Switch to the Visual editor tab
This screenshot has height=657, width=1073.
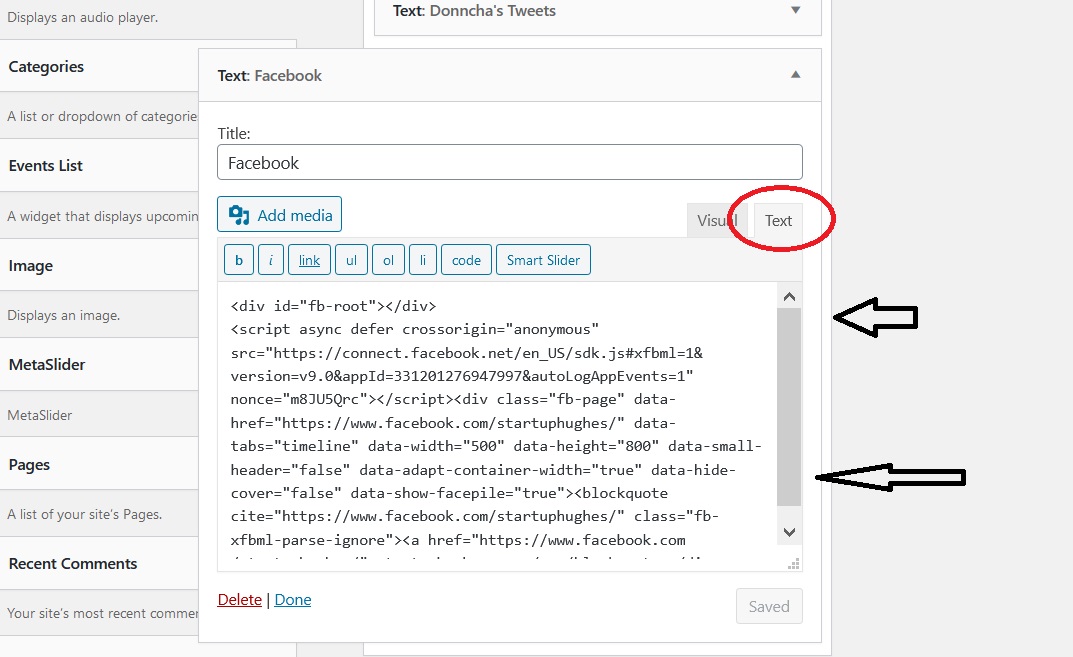716,220
